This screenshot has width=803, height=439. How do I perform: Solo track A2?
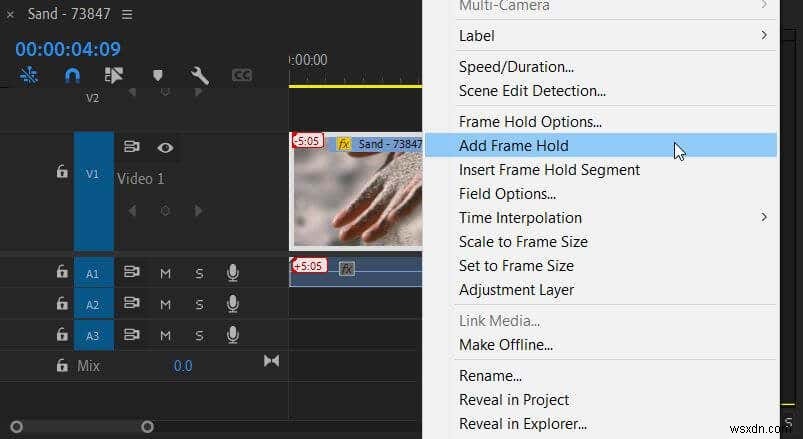tap(199, 305)
